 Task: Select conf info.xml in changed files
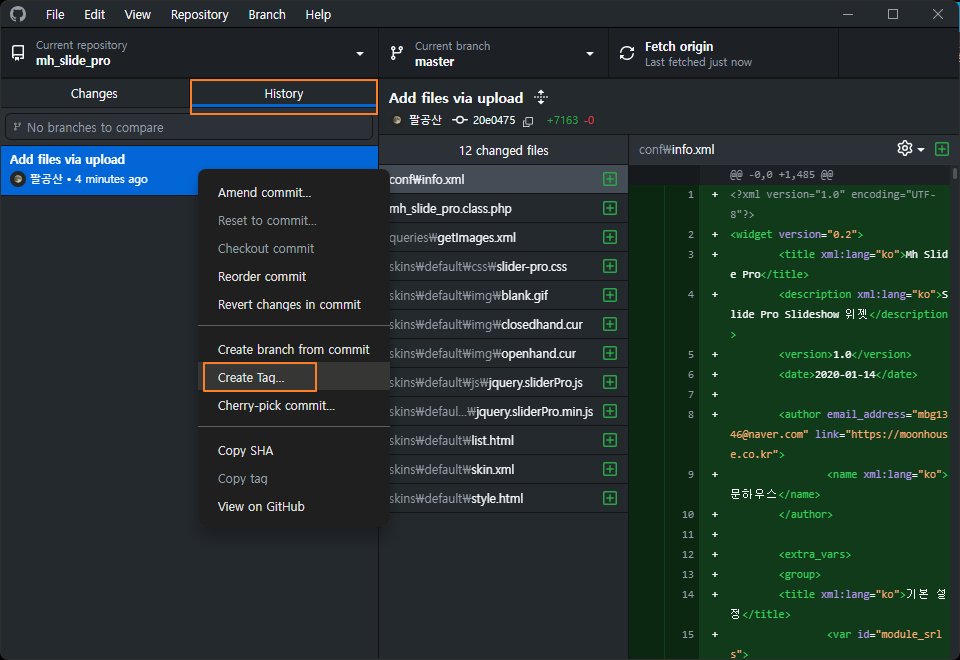tap(503, 179)
